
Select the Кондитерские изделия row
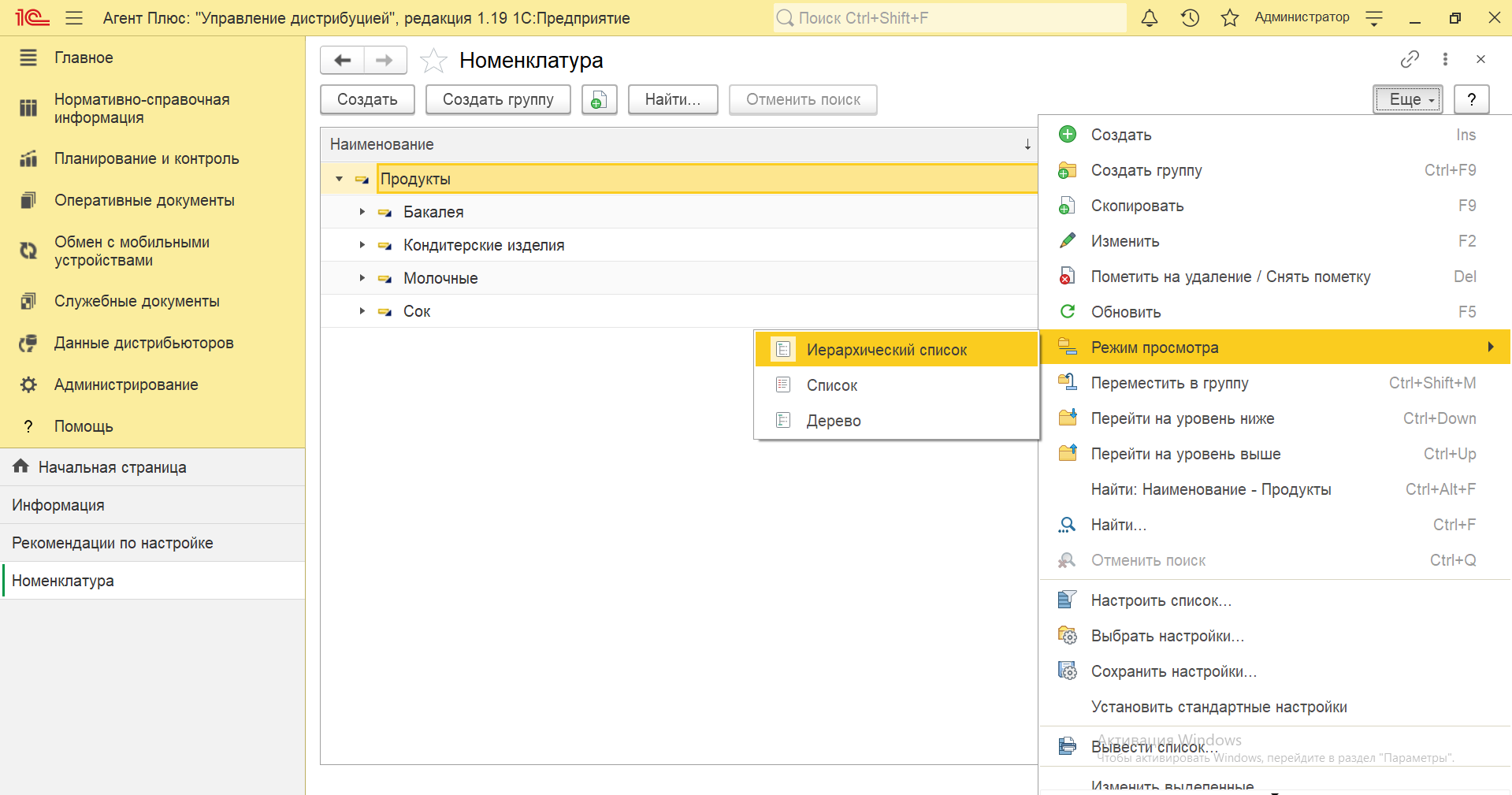(678, 245)
